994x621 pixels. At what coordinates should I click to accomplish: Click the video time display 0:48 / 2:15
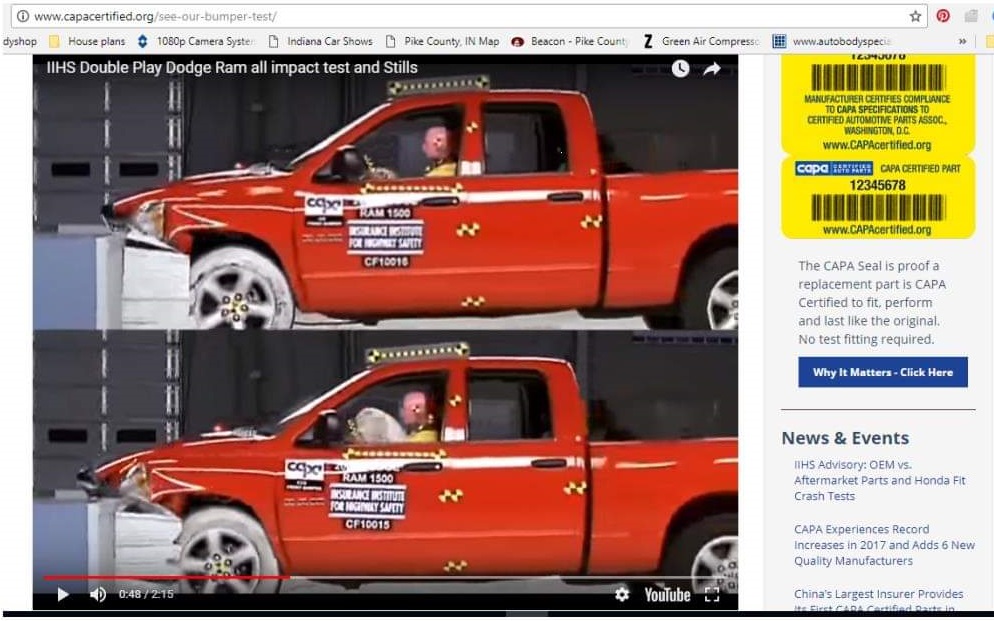click(x=146, y=594)
